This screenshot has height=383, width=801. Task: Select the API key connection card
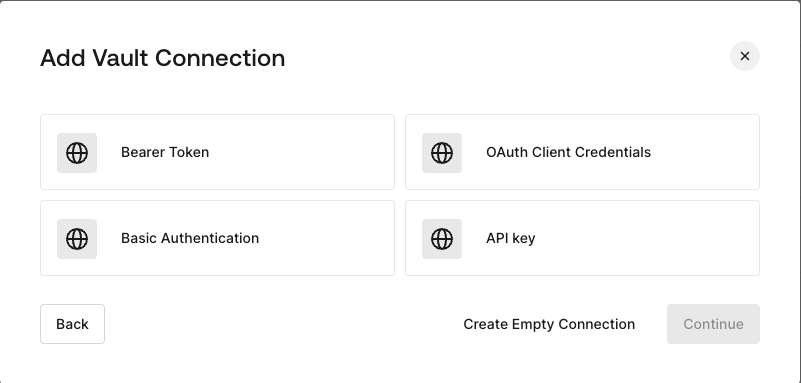(582, 238)
